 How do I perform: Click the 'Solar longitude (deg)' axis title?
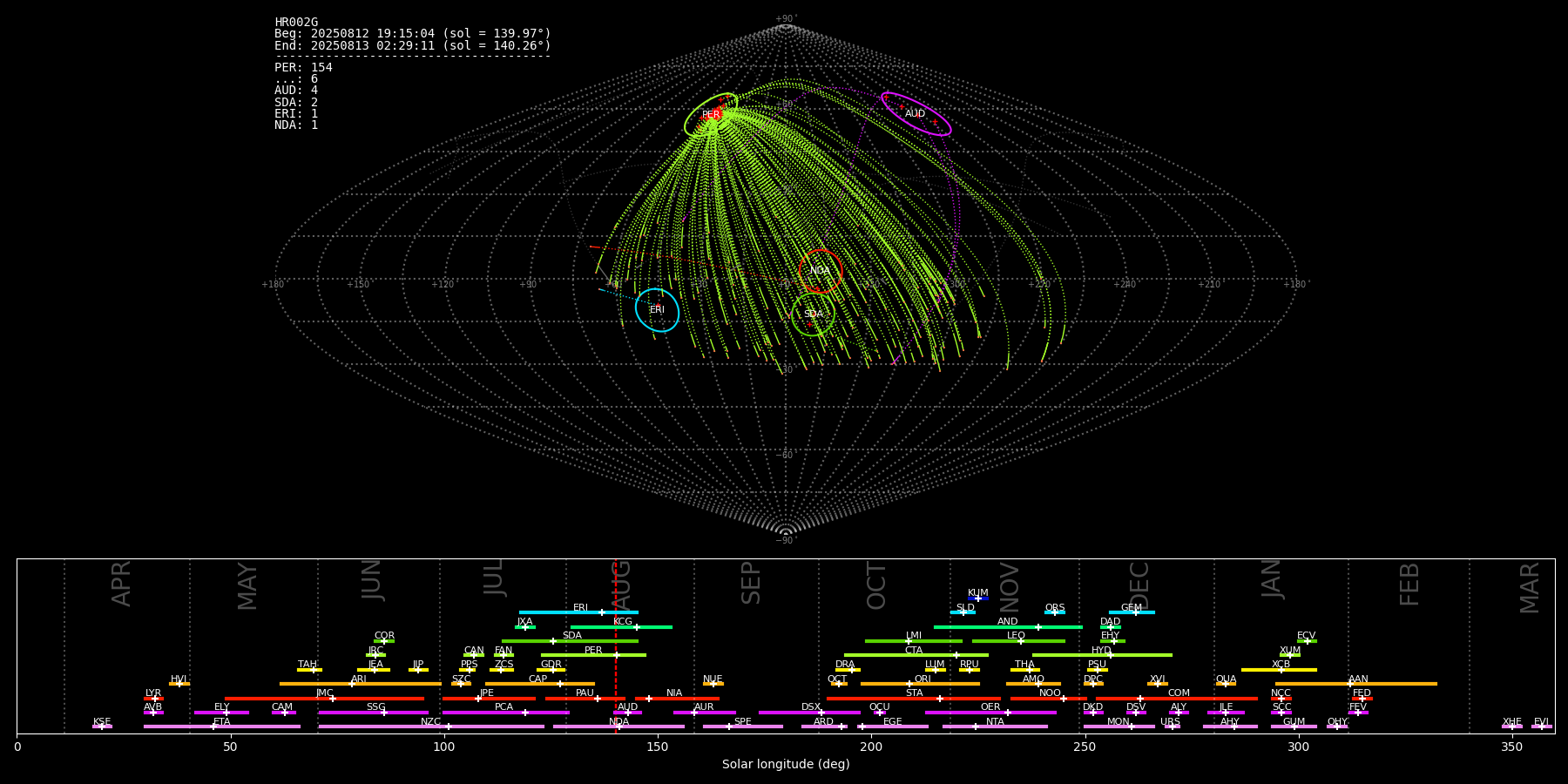(786, 764)
